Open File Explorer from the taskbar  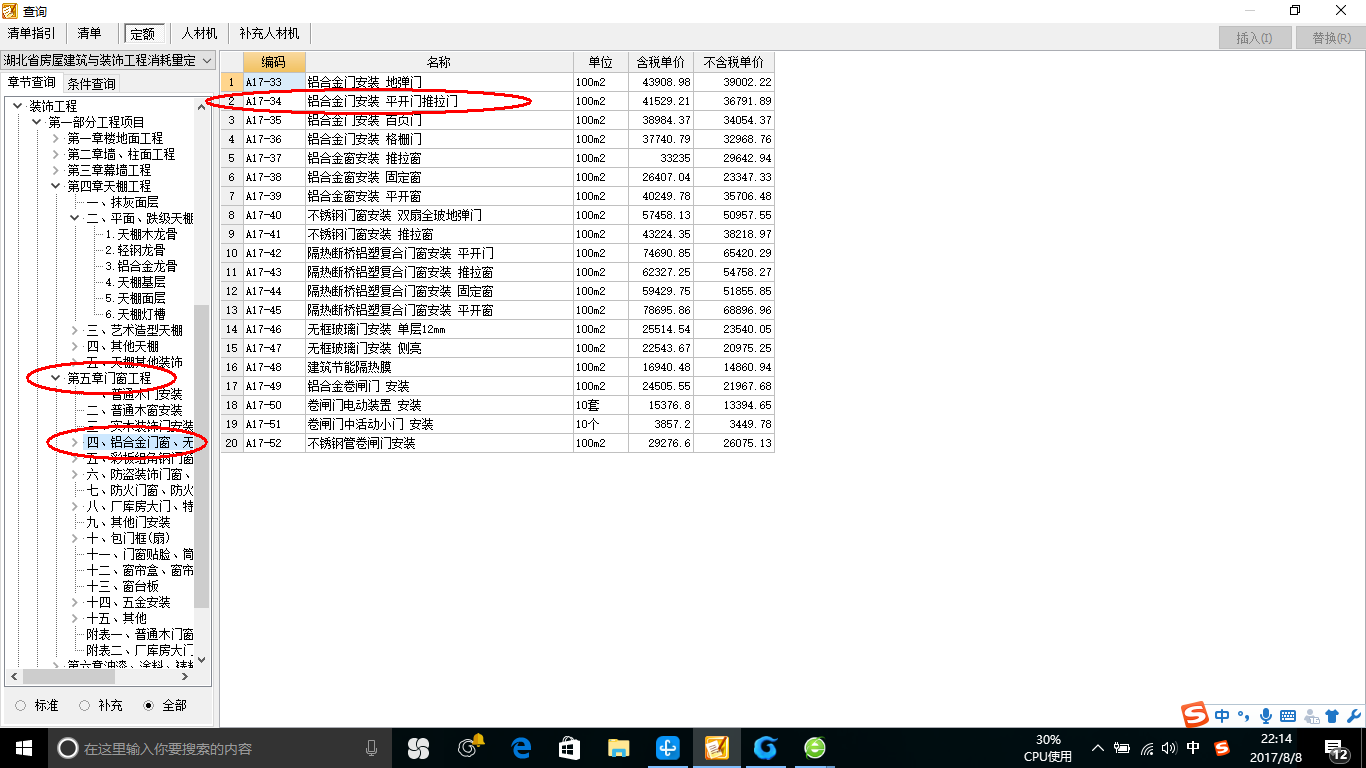pyautogui.click(x=619, y=747)
